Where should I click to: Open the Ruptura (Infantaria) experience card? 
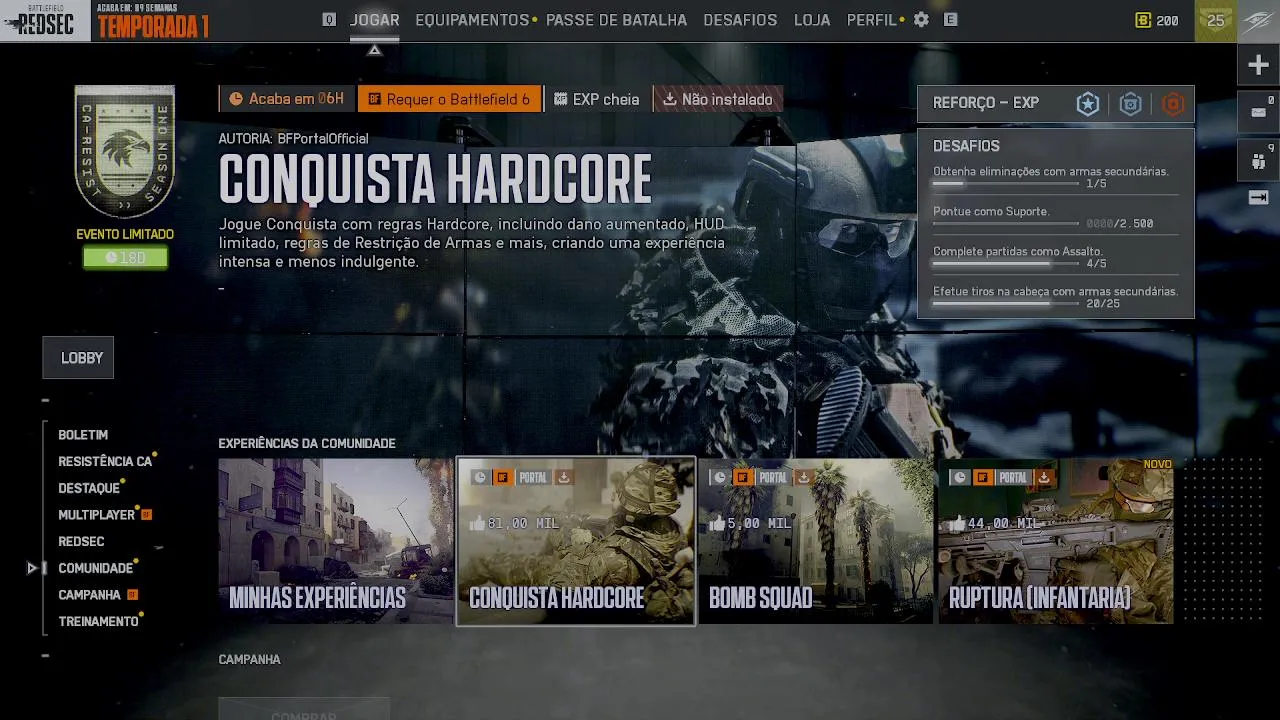coord(1056,541)
